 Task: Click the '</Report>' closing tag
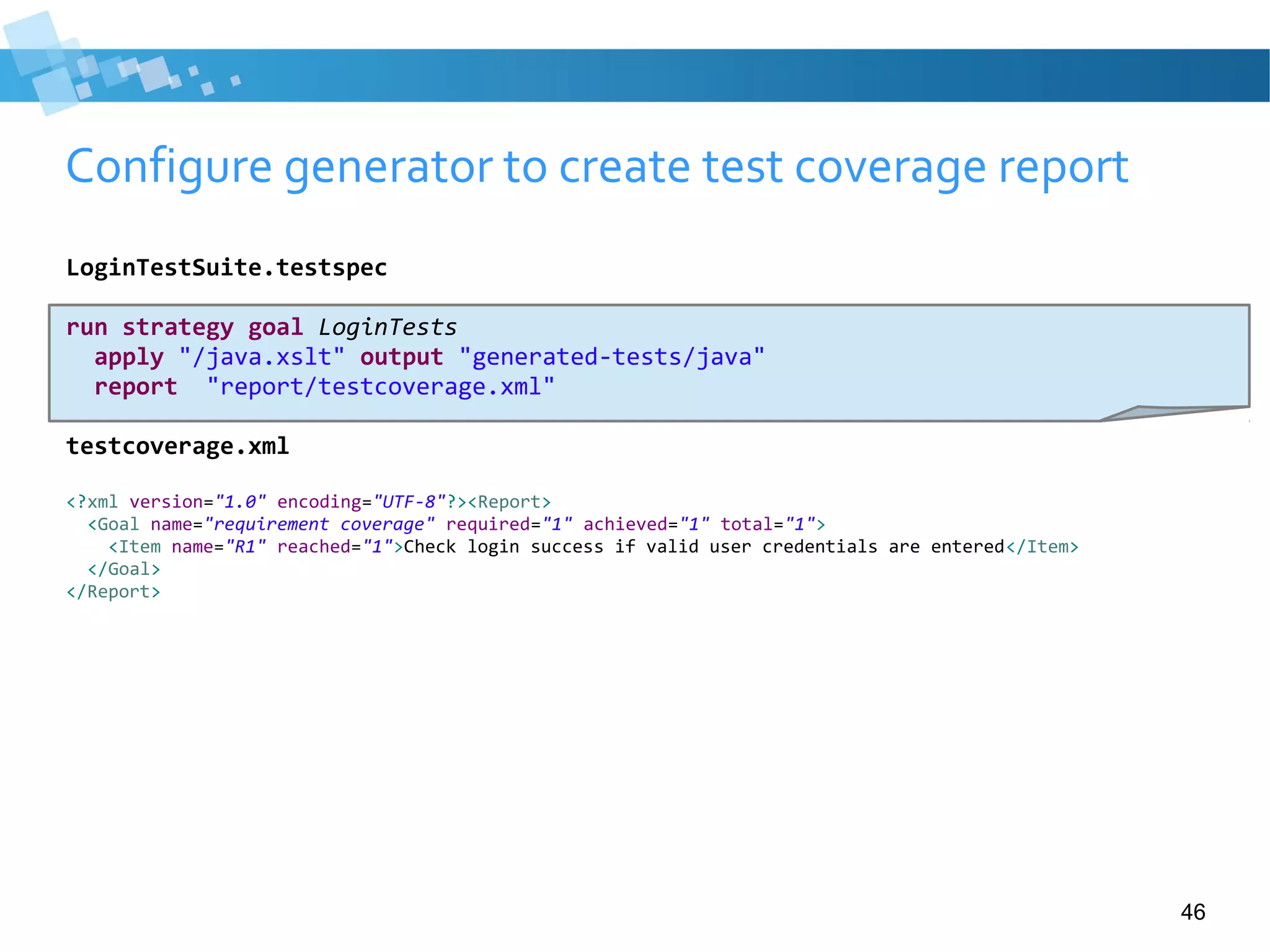pos(113,592)
